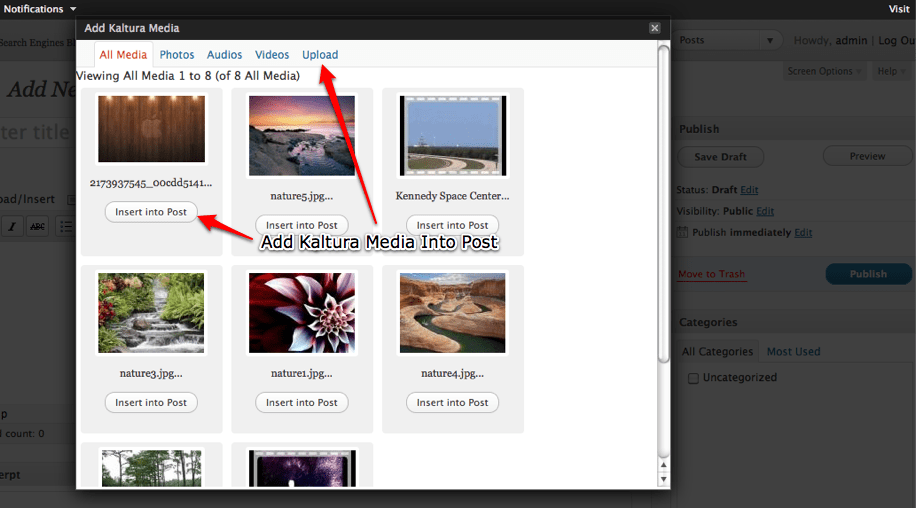
Task: Select the nature5 sunset coast thumbnail
Action: coord(301,135)
